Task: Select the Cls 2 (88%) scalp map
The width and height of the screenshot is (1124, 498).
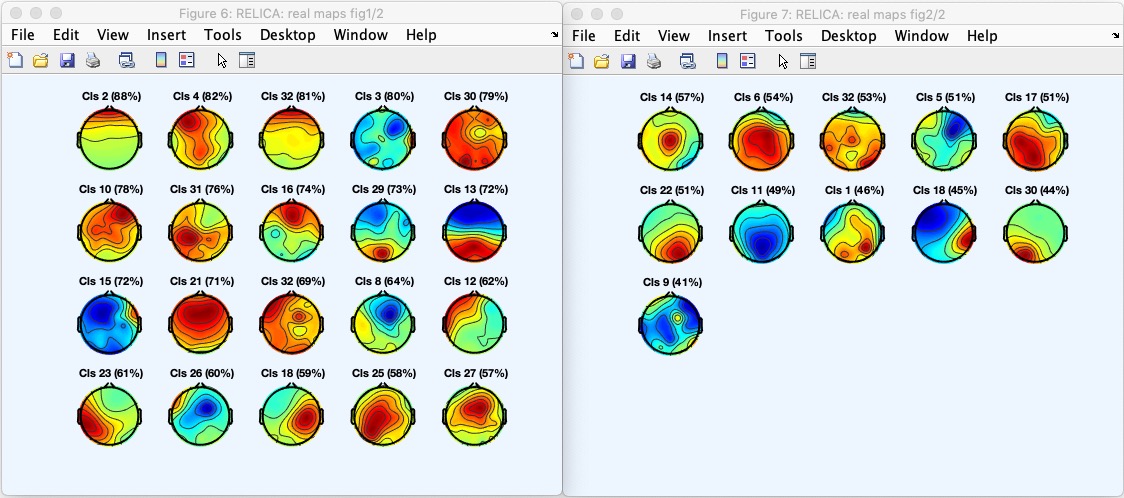Action: tap(109, 138)
